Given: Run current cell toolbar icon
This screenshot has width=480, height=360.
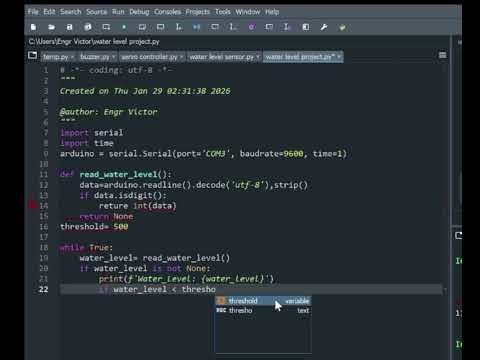Looking at the screenshot, I should click(x=142, y=27).
